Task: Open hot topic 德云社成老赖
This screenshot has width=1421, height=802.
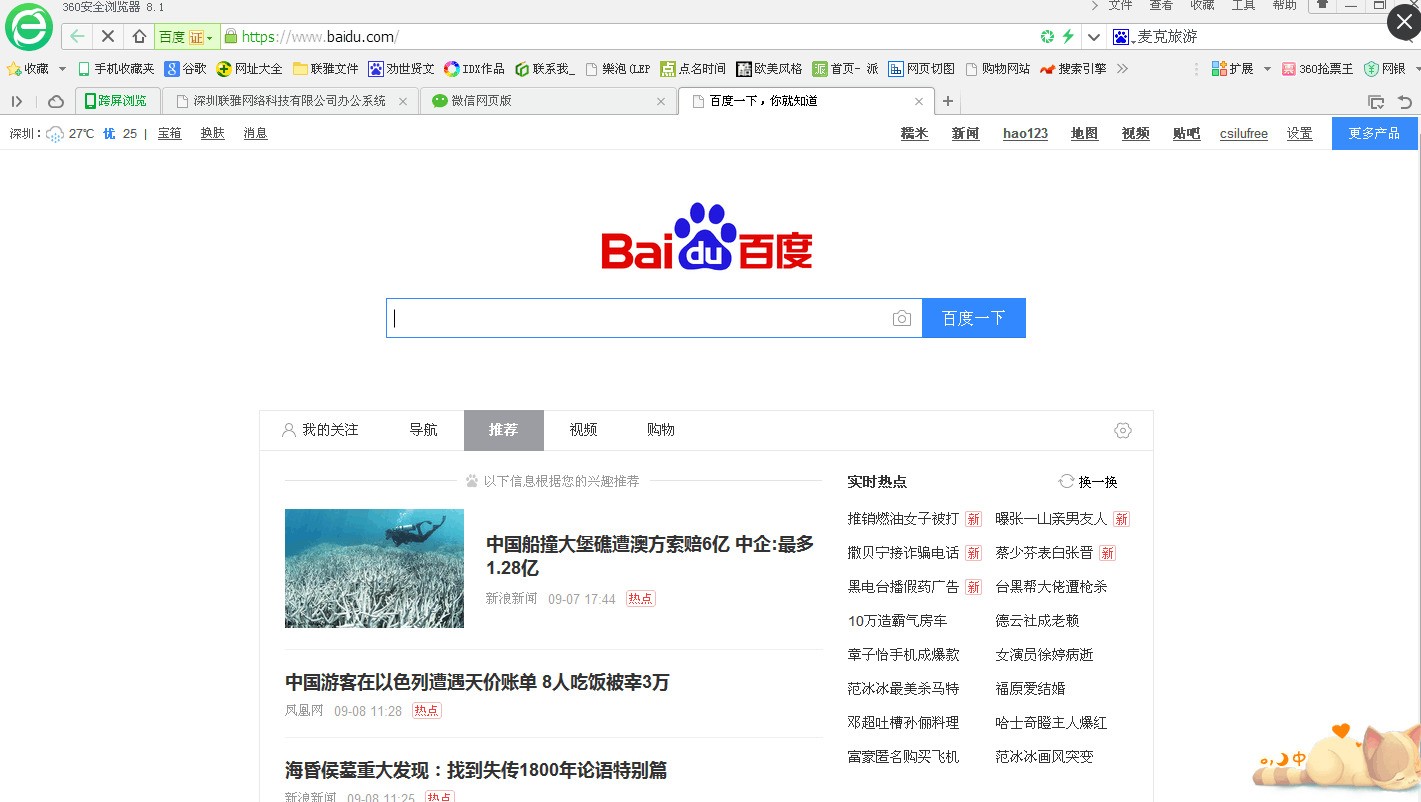Action: 1037,621
